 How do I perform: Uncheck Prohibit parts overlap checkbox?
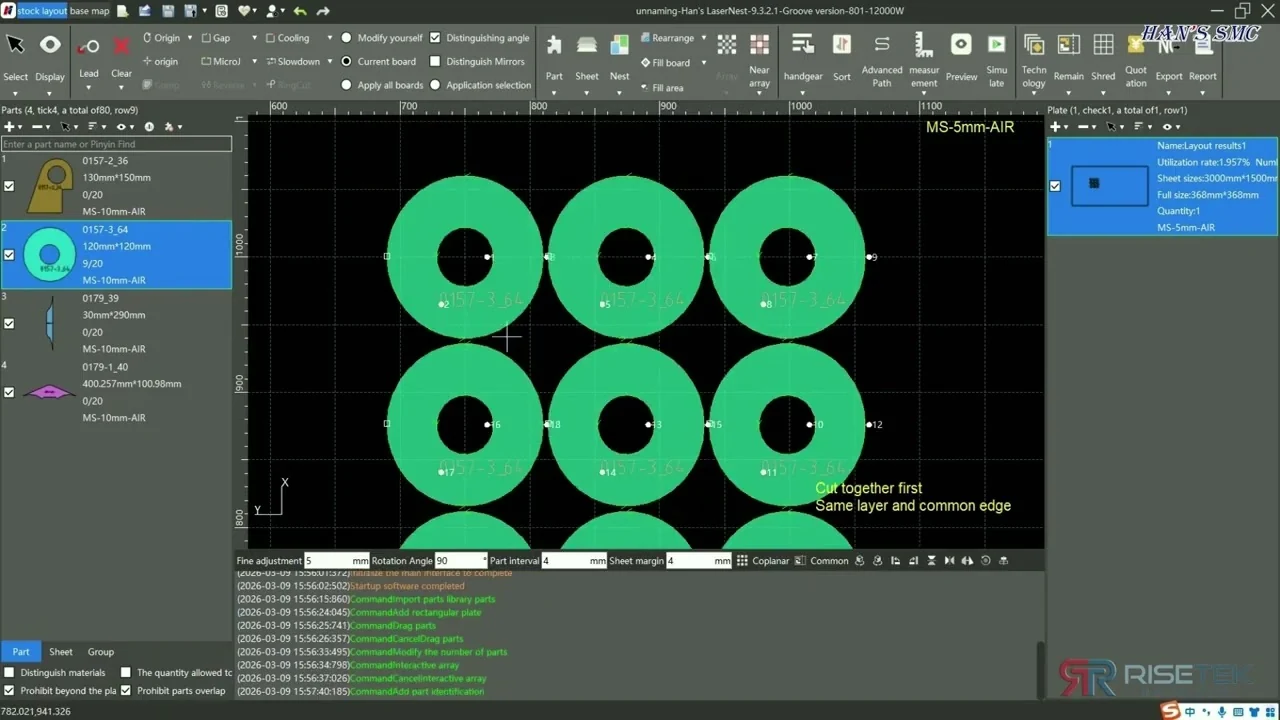pos(126,690)
